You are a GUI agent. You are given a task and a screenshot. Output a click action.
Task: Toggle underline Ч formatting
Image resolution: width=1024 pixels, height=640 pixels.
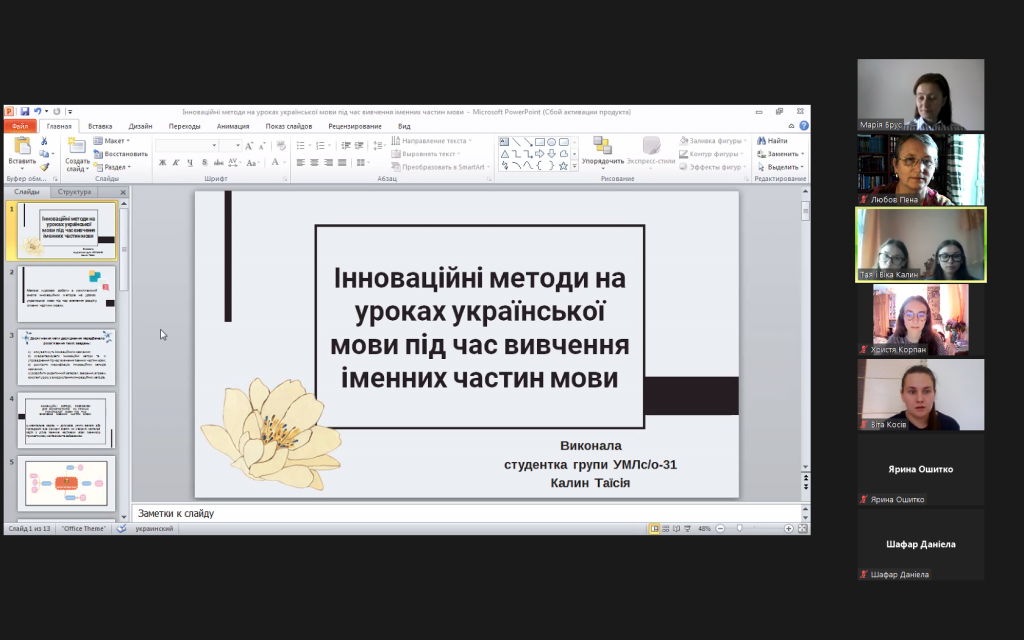(x=190, y=163)
